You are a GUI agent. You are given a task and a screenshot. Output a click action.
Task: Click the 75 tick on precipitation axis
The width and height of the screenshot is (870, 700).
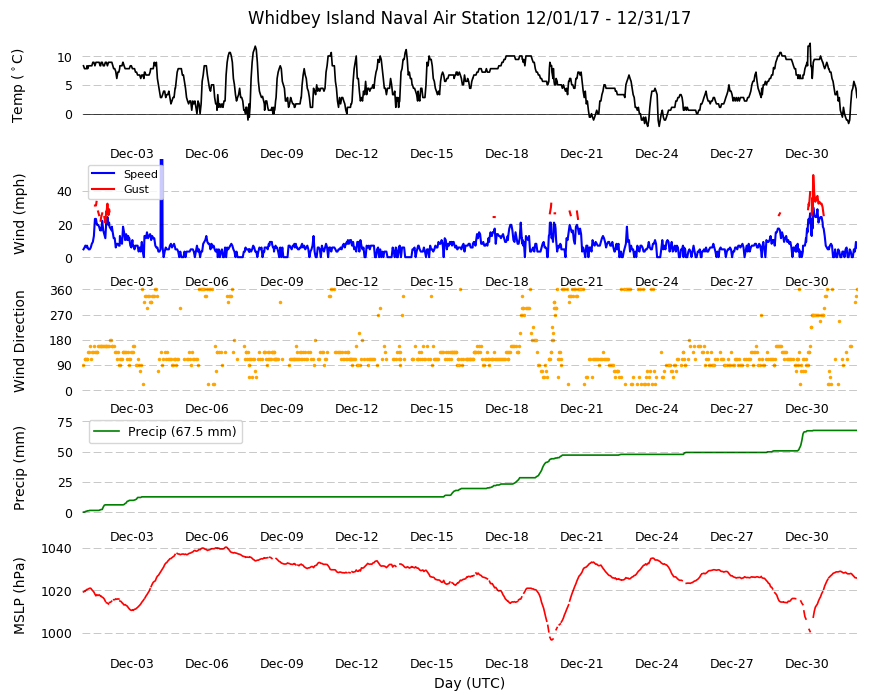[x=65, y=423]
